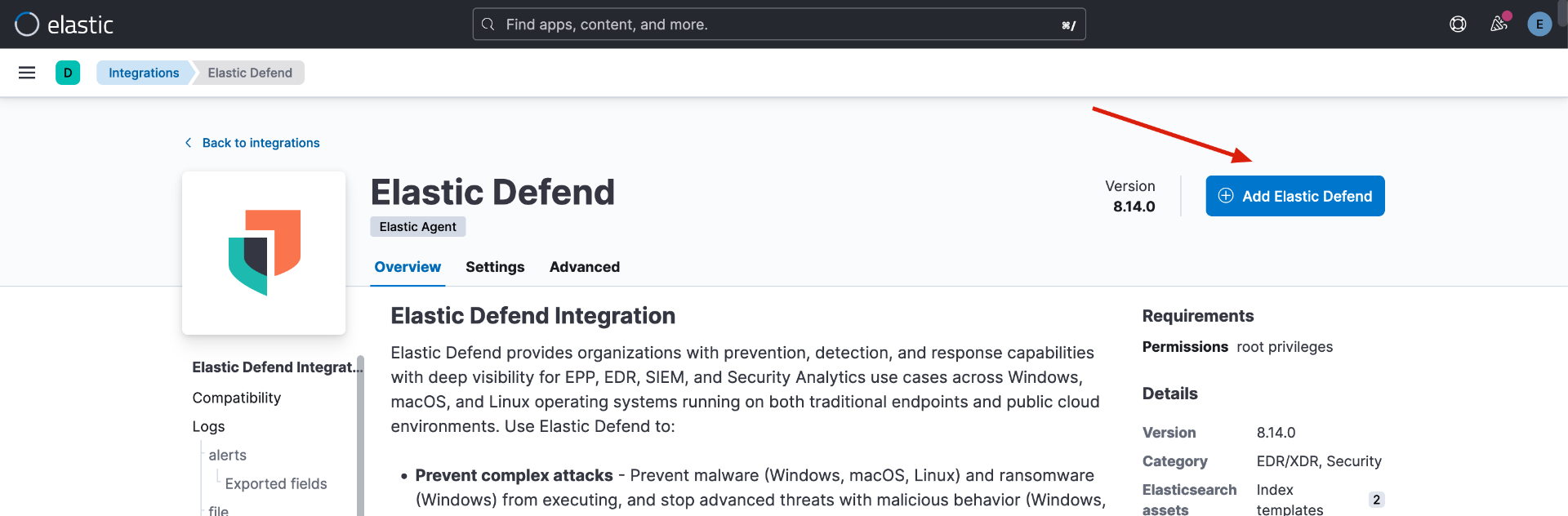1568x516 pixels.
Task: Click the Index templates asset label
Action: (1290, 500)
